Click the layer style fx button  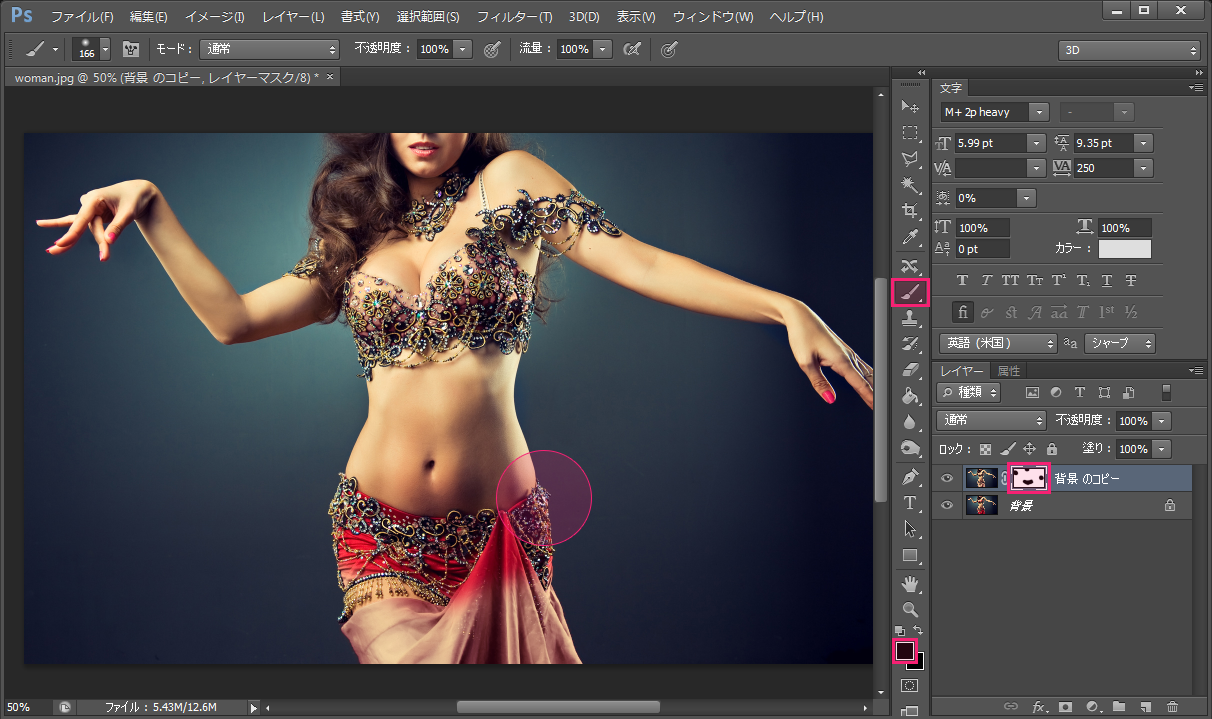pos(1039,707)
